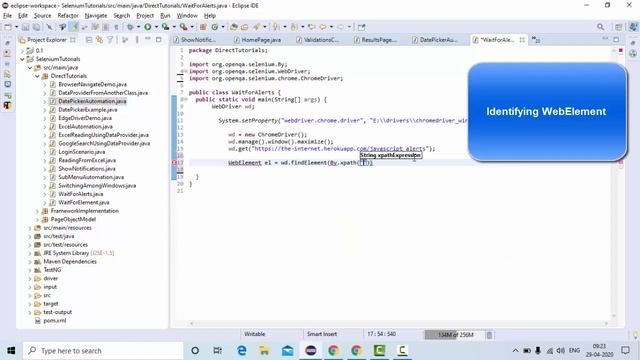Open the Run button's dropdown arrow
The height and width of the screenshot is (360, 640).
tap(156, 27)
